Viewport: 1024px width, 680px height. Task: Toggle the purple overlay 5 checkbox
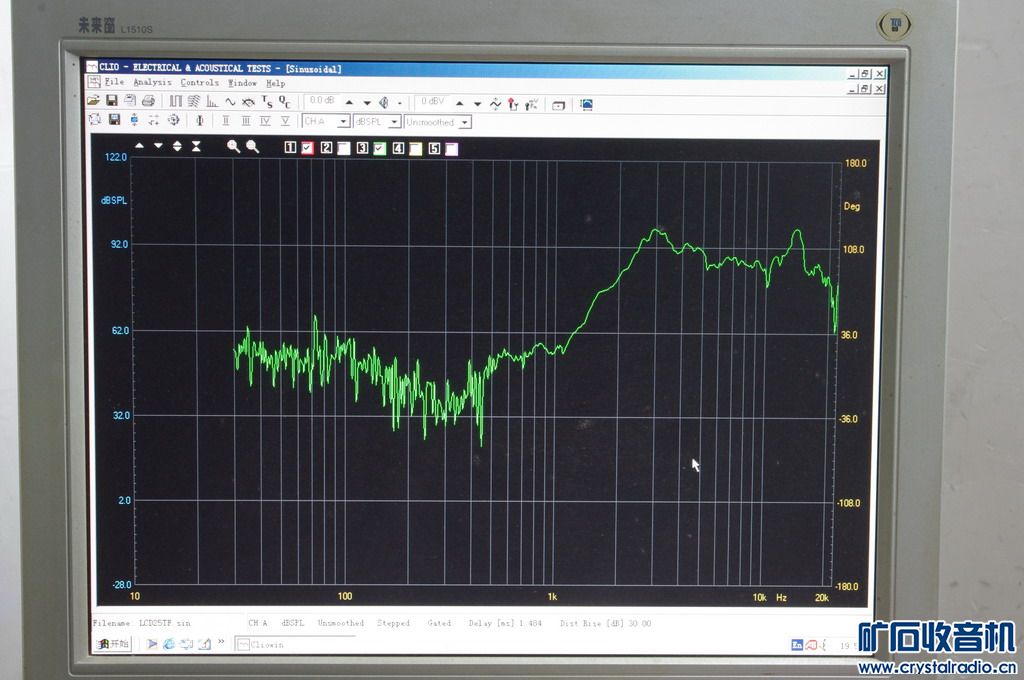pyautogui.click(x=451, y=149)
